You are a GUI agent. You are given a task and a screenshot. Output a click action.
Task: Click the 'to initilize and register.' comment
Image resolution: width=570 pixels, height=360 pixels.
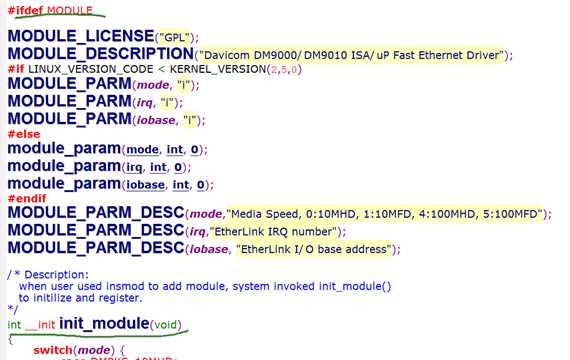pos(81,298)
